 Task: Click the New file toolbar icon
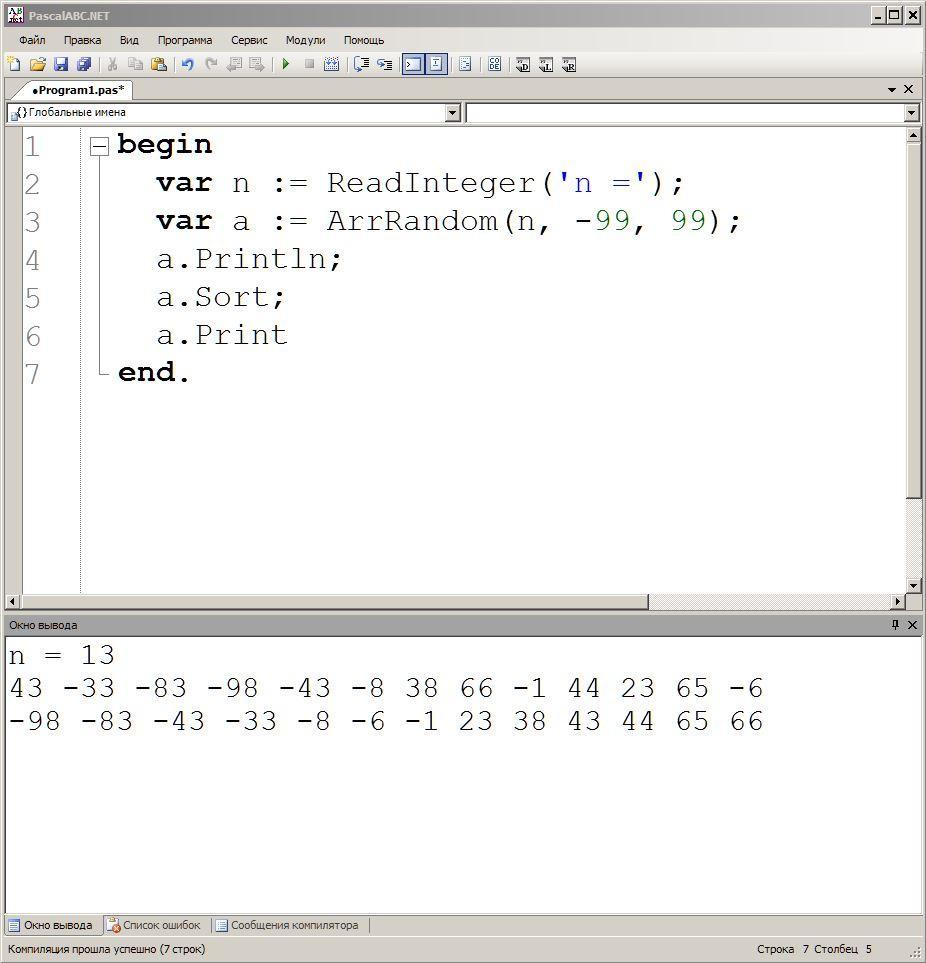[x=14, y=64]
